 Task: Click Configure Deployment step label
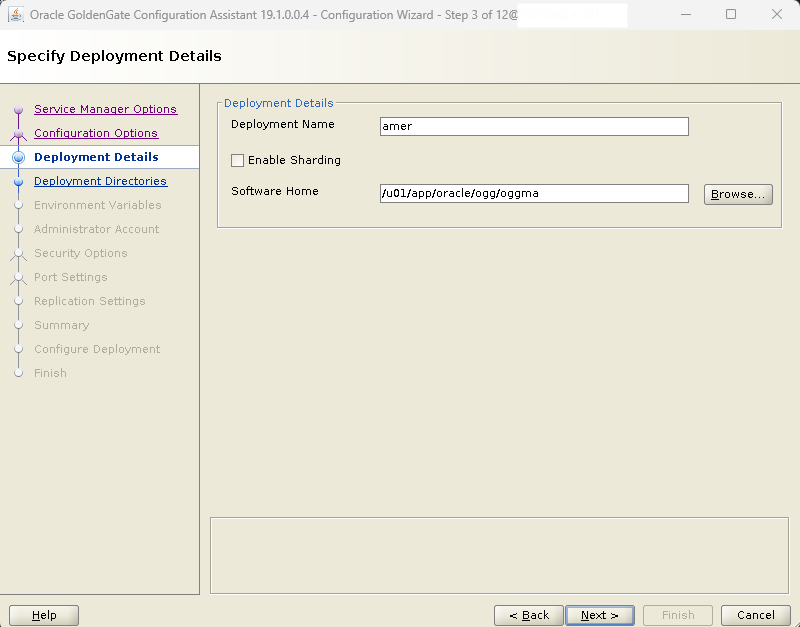(97, 349)
